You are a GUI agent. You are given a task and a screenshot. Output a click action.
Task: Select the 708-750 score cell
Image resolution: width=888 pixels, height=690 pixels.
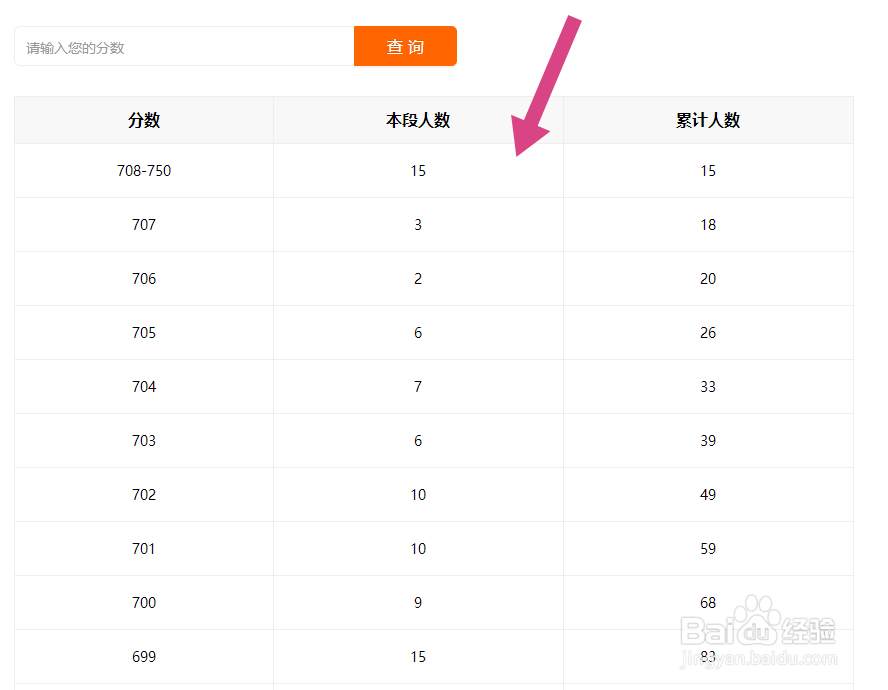144,171
